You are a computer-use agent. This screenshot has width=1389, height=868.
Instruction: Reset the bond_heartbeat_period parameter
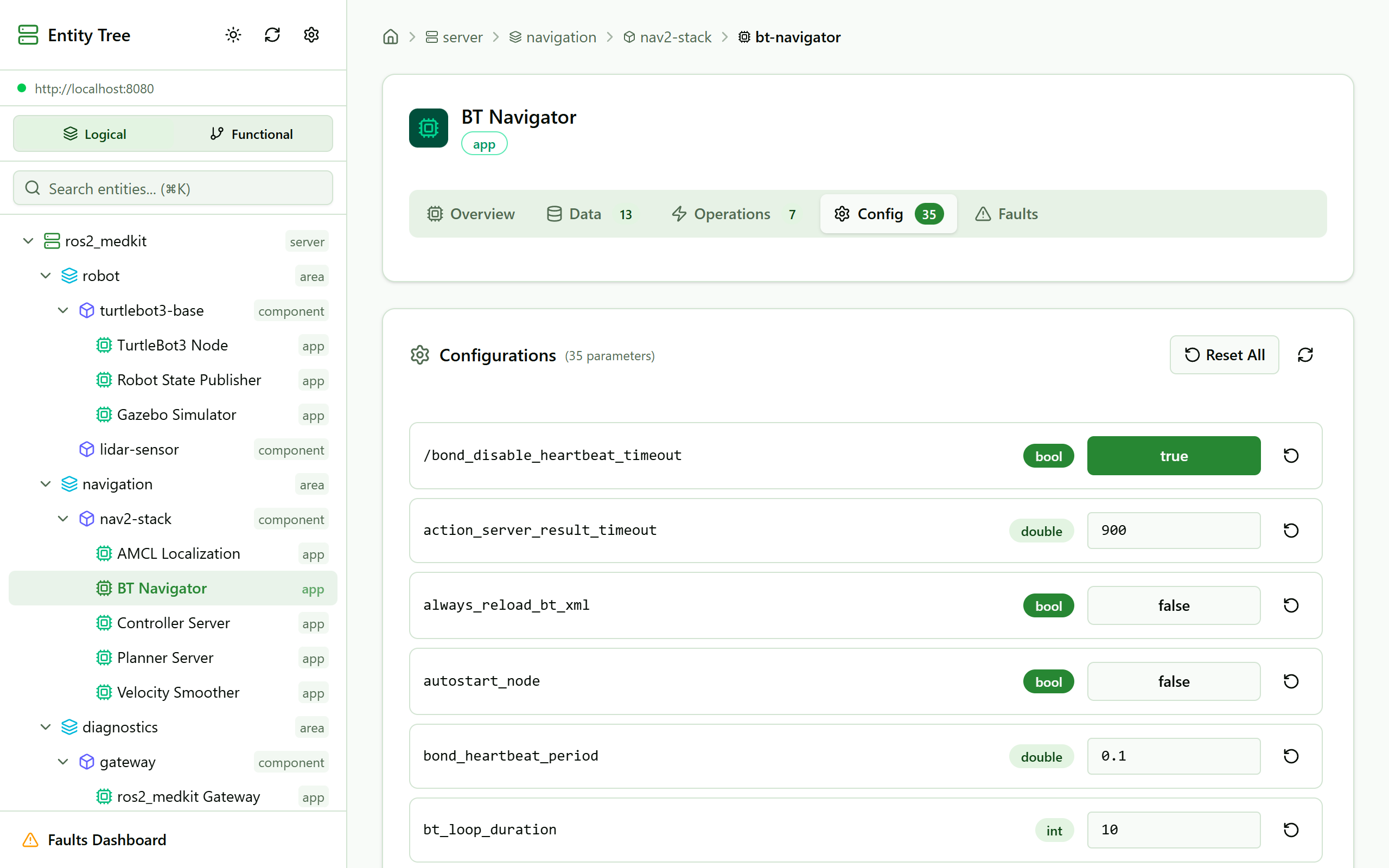(x=1291, y=756)
